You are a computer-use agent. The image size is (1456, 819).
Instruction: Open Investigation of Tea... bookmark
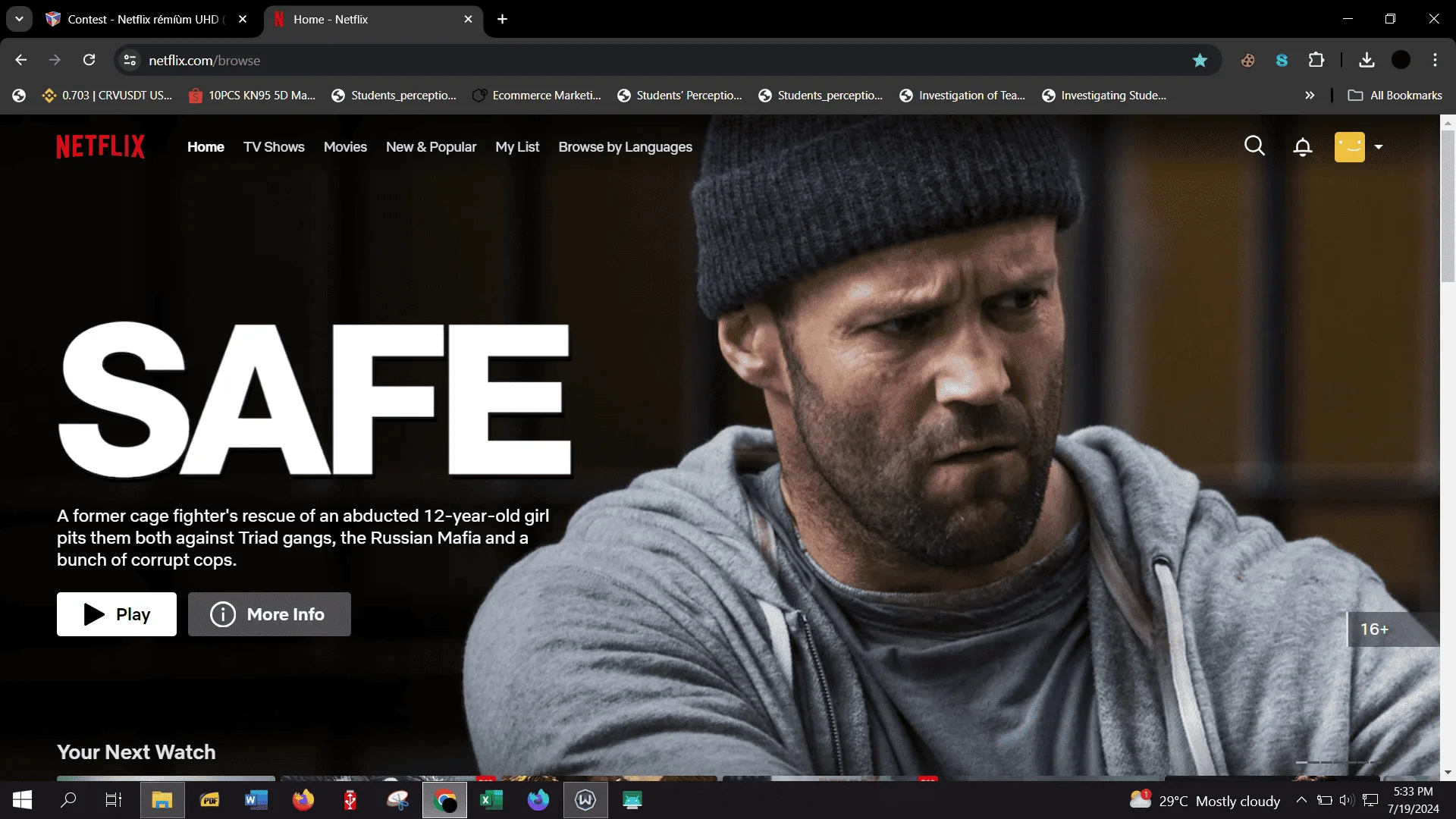click(962, 96)
